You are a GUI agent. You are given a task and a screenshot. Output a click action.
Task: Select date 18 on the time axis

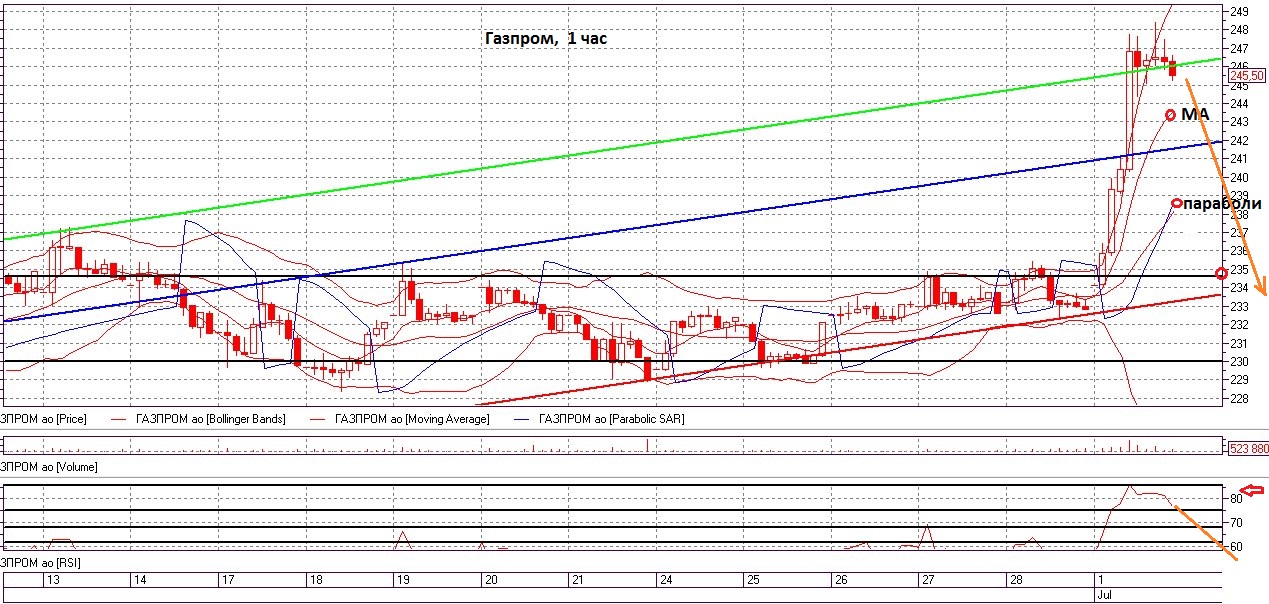[x=316, y=580]
